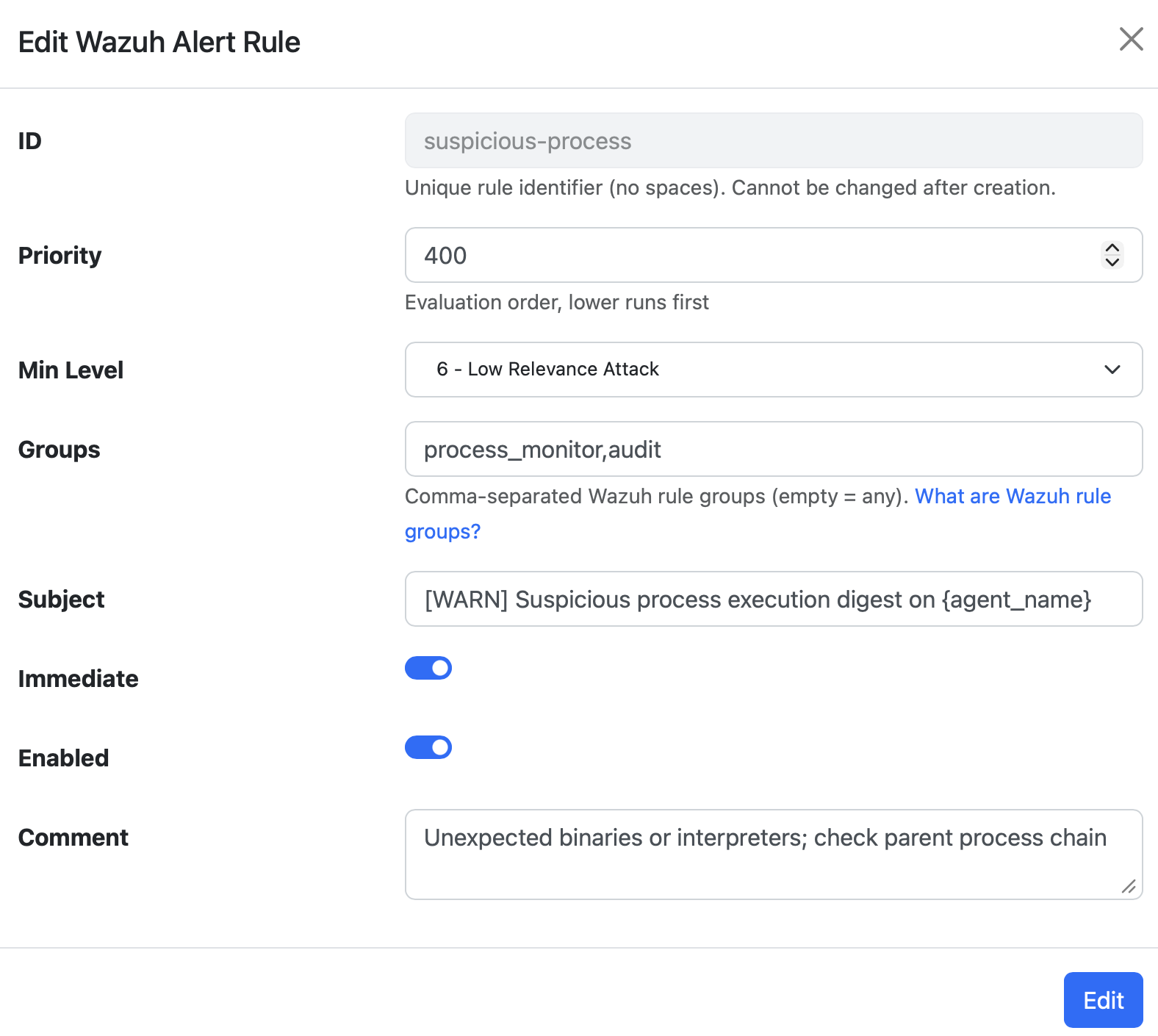Edit the Subject text field
This screenshot has height=1036, width=1158.
(774, 599)
